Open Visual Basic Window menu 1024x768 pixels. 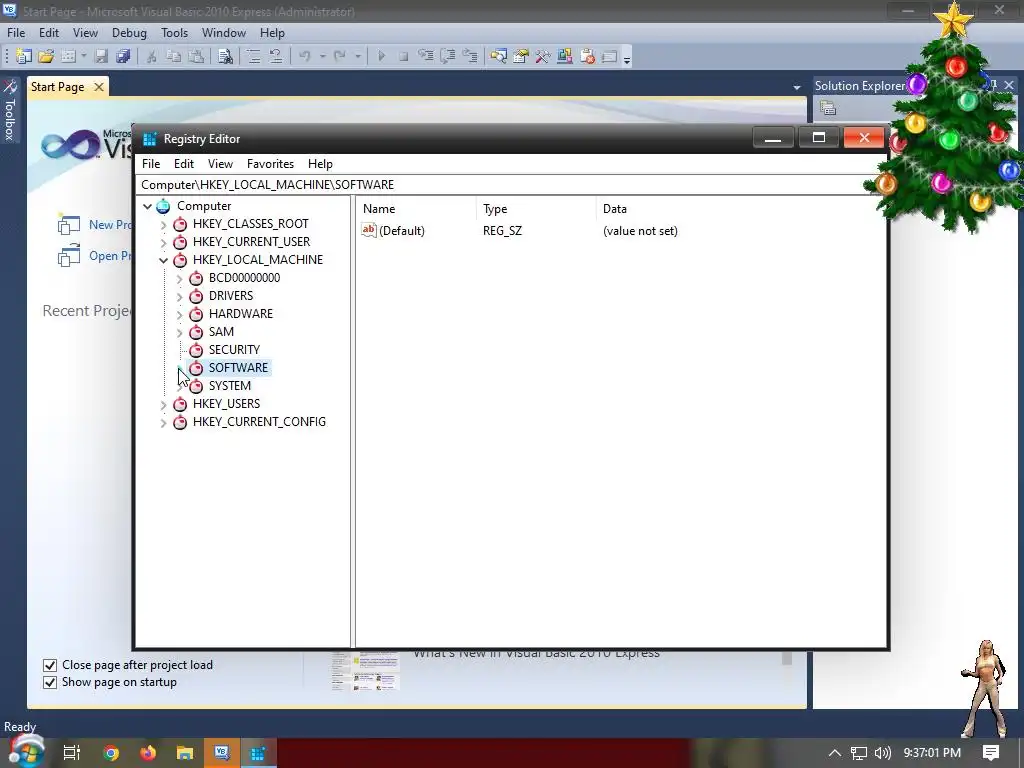pyautogui.click(x=223, y=33)
